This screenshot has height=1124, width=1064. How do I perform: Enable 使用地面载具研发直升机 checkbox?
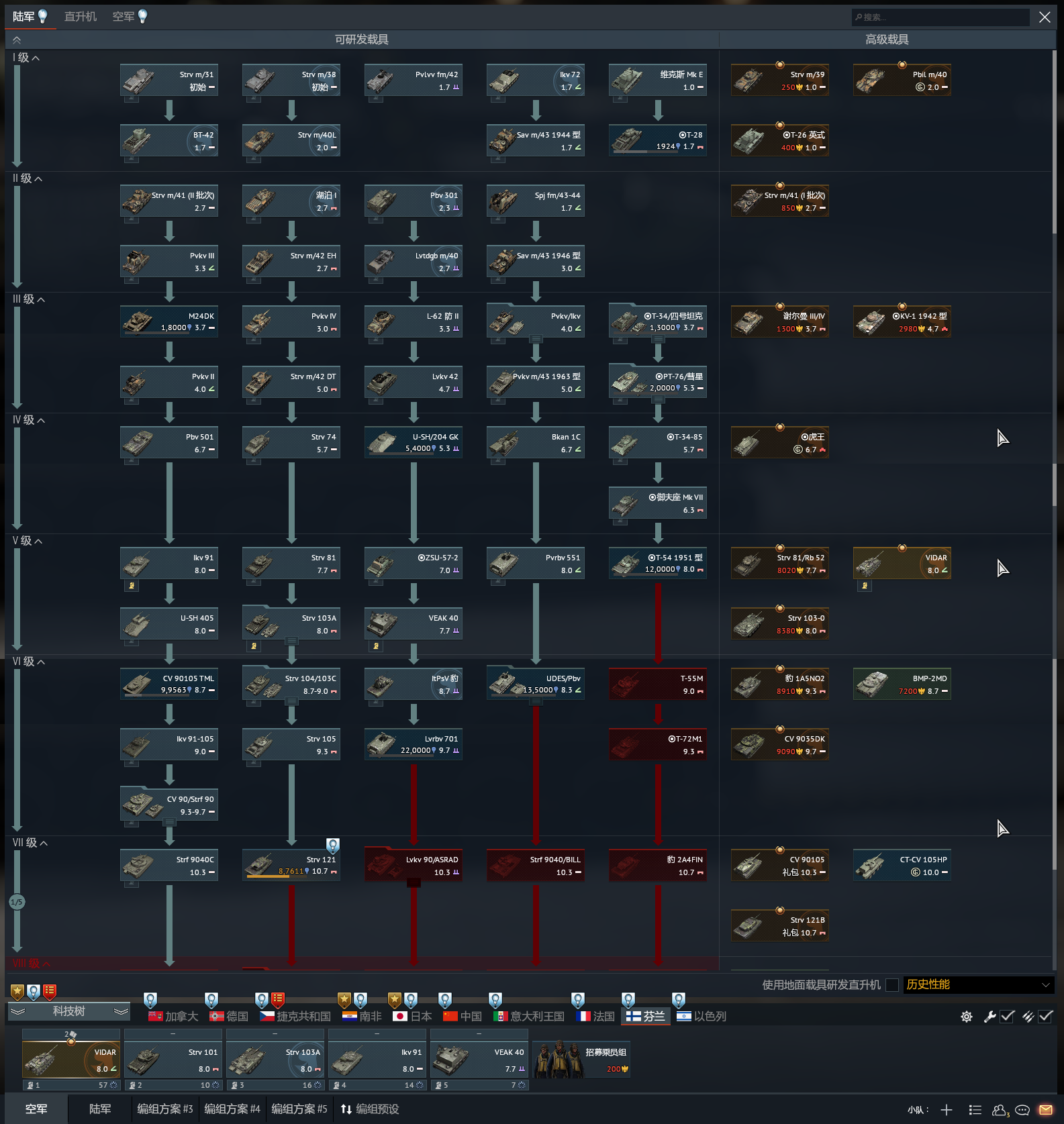892,984
